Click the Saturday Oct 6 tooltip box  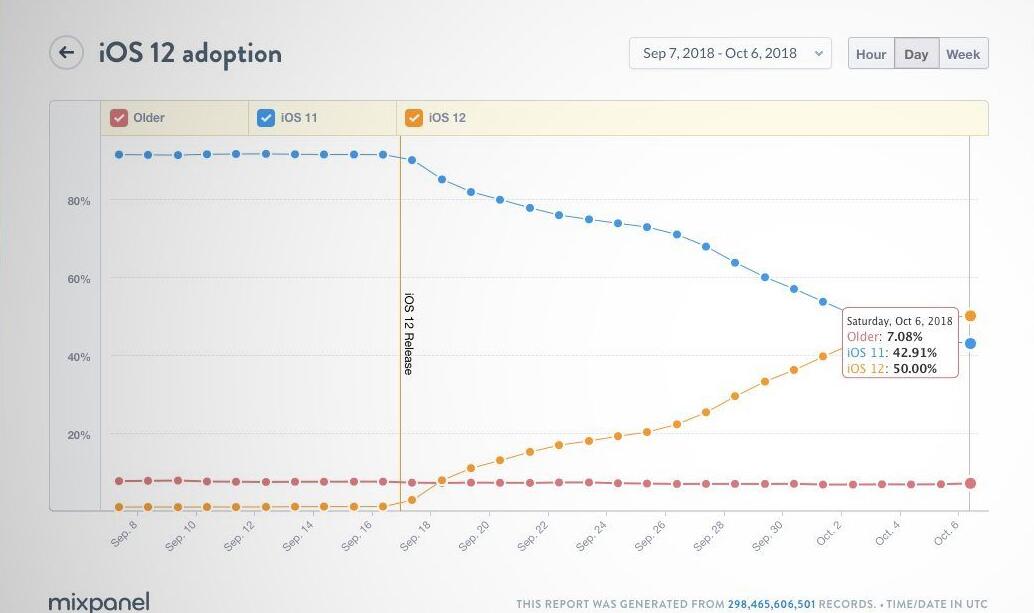coord(899,344)
